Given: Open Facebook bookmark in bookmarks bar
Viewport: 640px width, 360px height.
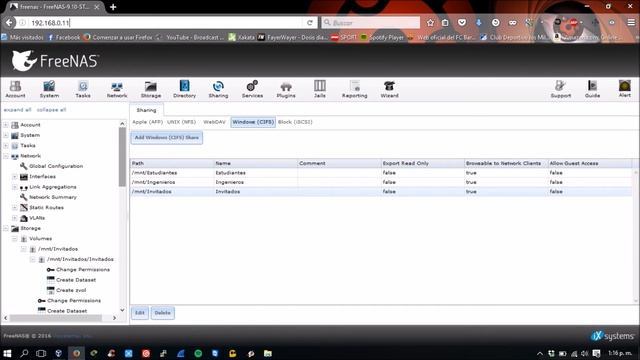Looking at the screenshot, I should point(64,37).
